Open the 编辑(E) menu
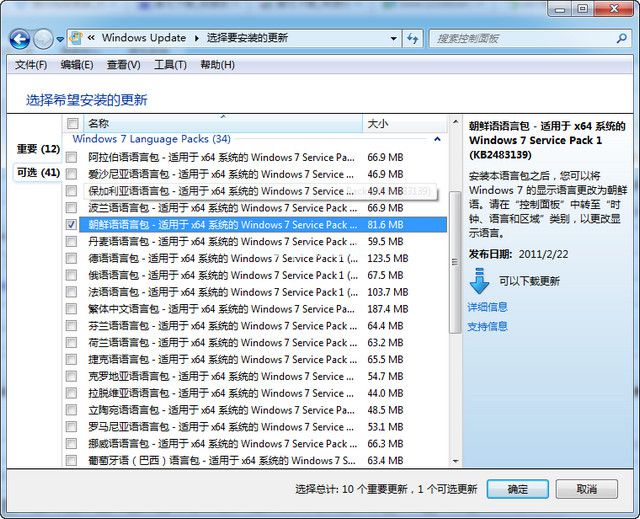This screenshot has height=519, width=640. (x=77, y=65)
